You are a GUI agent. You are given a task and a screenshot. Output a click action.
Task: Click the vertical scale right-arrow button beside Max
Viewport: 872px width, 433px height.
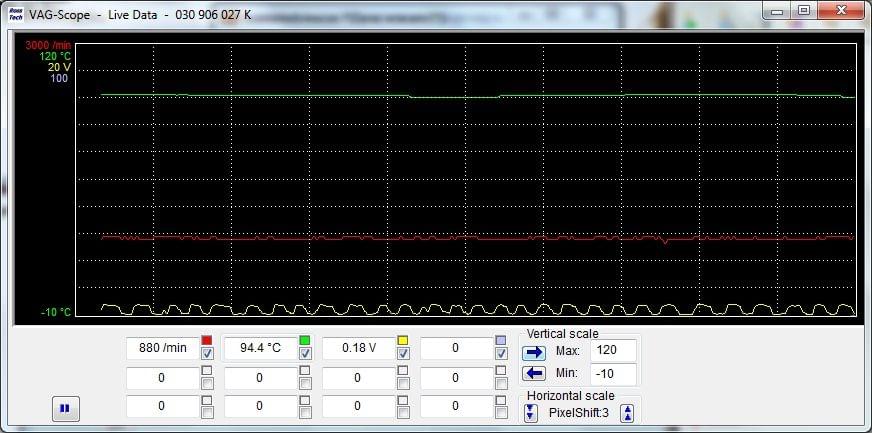(x=534, y=352)
